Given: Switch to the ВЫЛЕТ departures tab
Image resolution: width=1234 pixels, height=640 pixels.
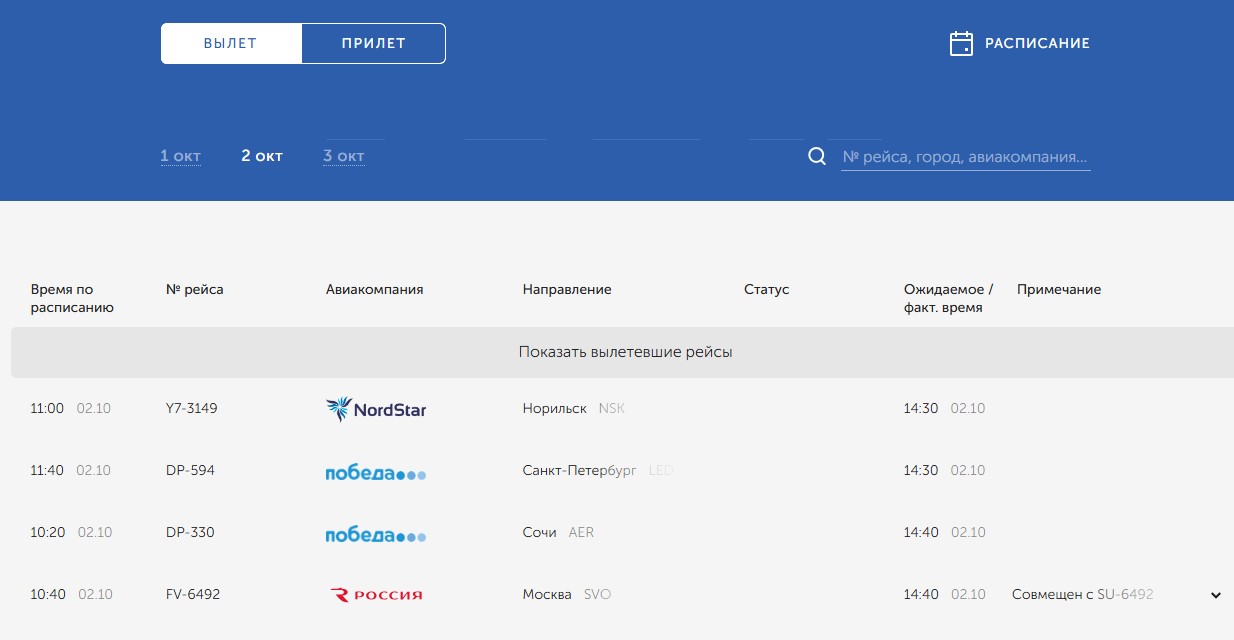Looking at the screenshot, I should coord(231,43).
